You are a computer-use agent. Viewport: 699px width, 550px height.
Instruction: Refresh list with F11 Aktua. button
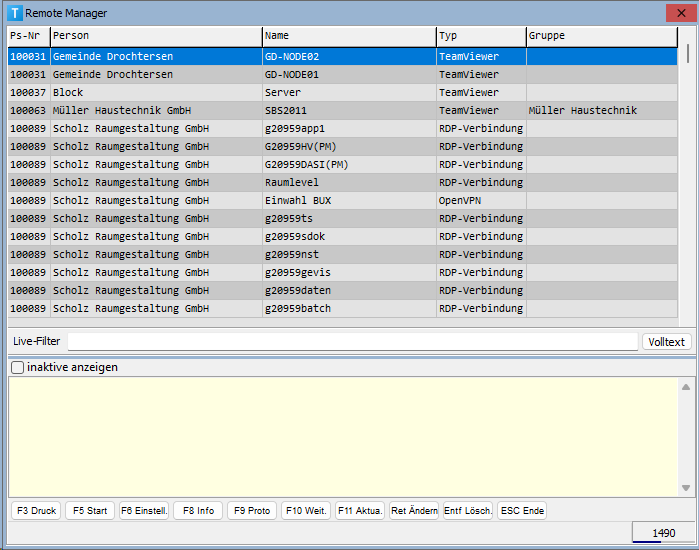click(x=360, y=511)
